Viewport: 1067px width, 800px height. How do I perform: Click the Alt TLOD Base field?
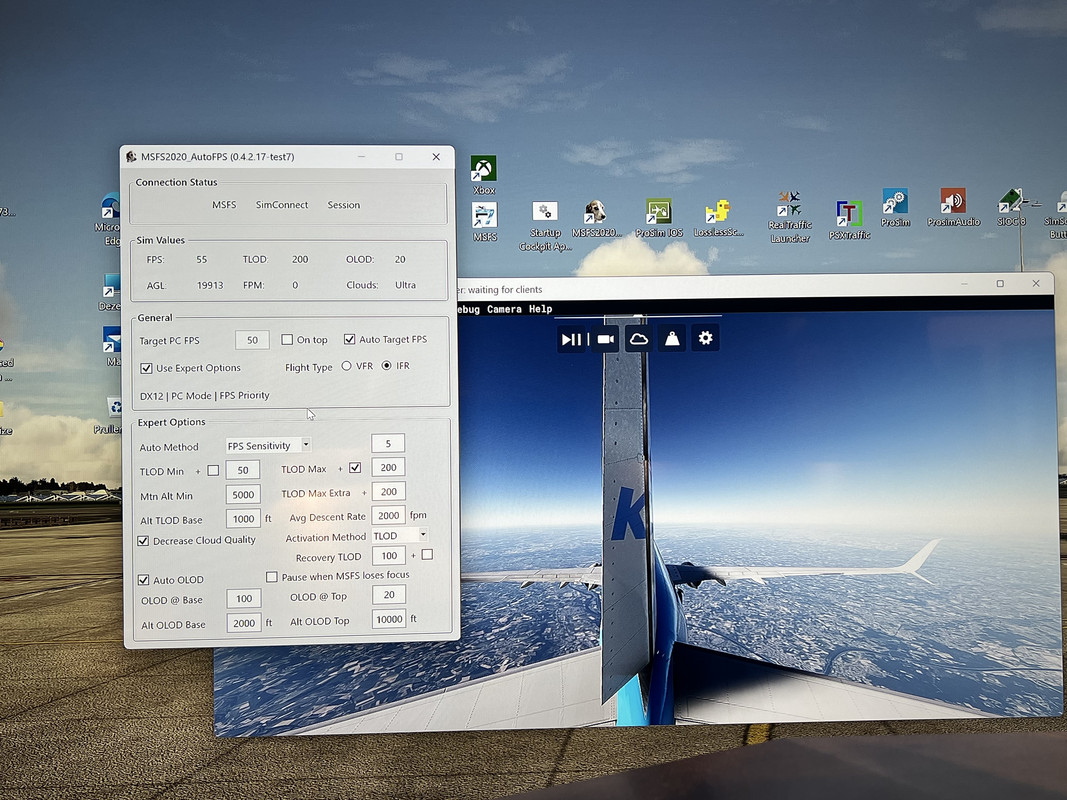[x=243, y=519]
